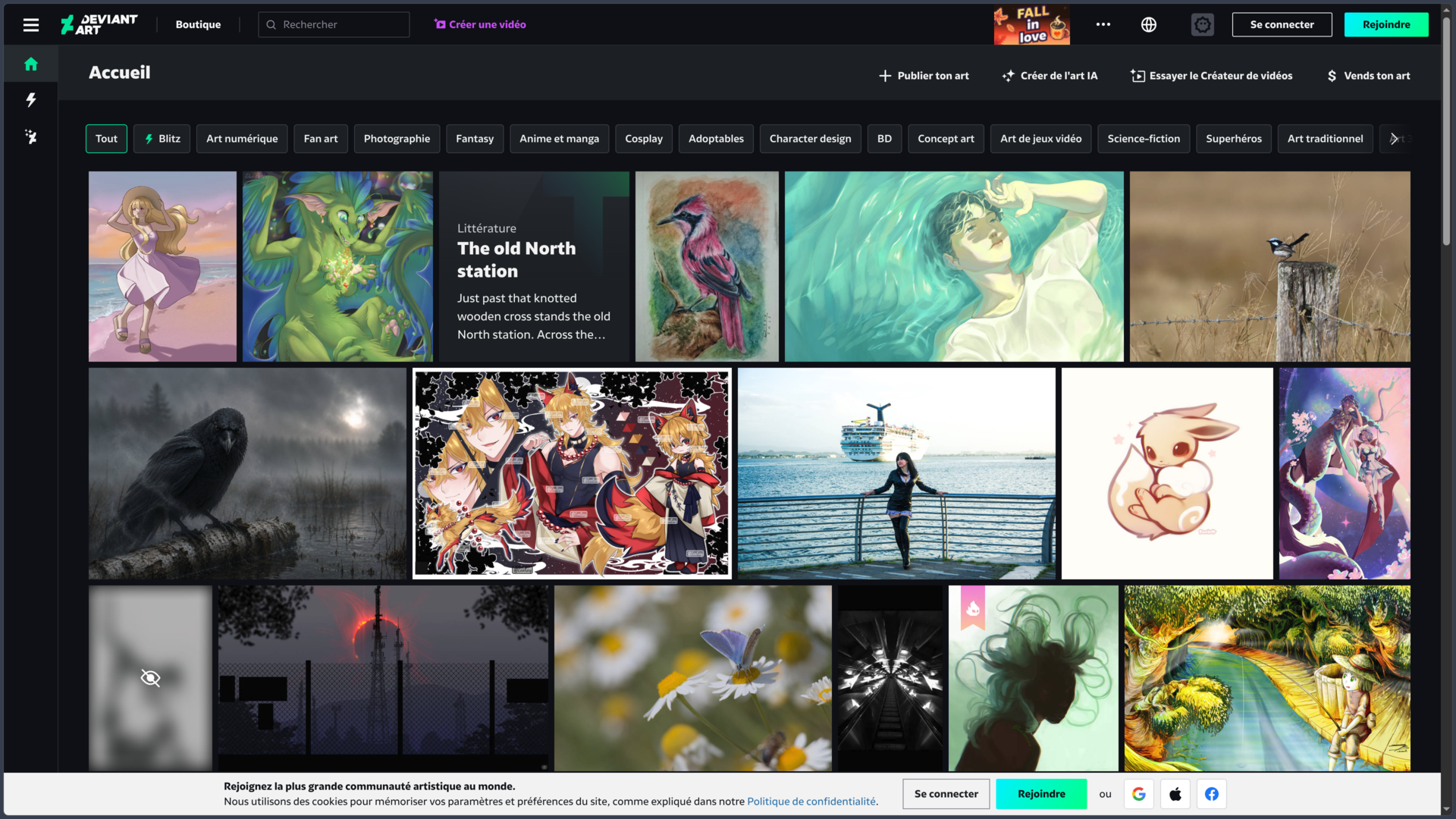Click the green Rejoindre header button
Screen dimensions: 1456x819
pos(1386,25)
